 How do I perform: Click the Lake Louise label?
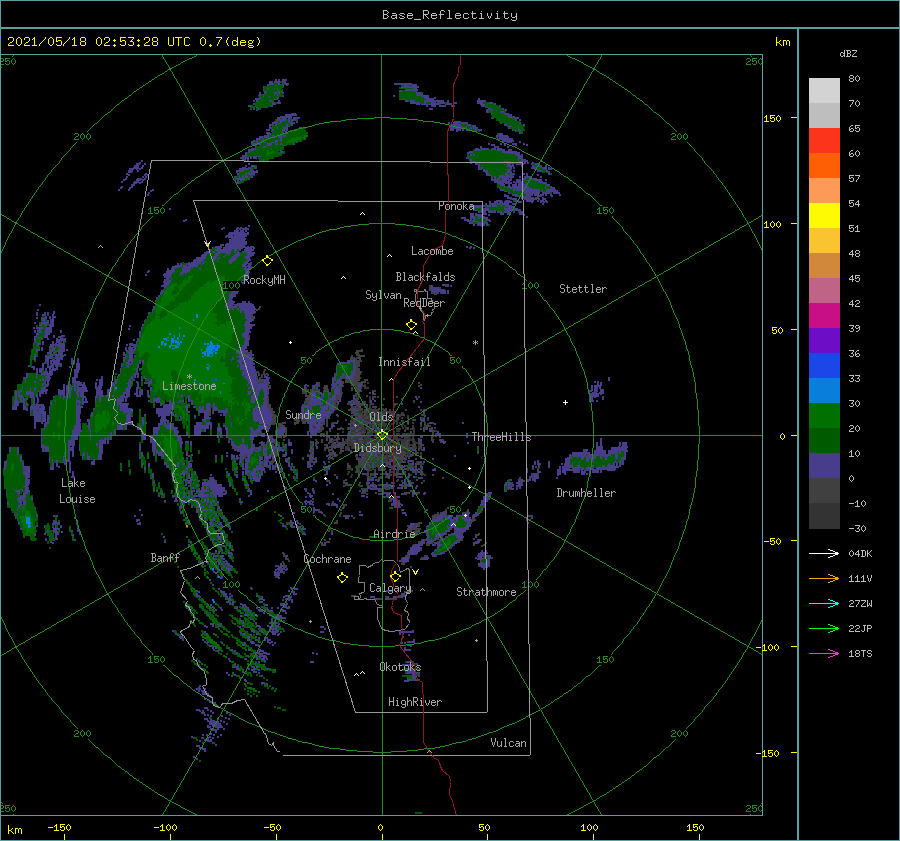(x=77, y=491)
